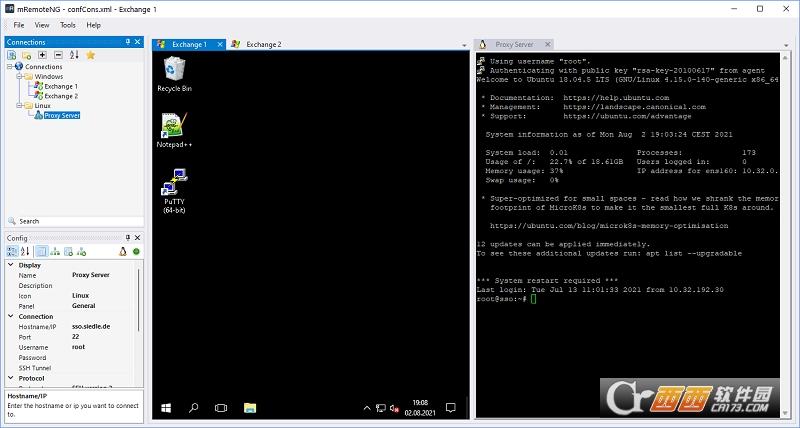800x428 pixels.
Task: Click the Recycle Bin desktop icon
Action: tap(174, 74)
